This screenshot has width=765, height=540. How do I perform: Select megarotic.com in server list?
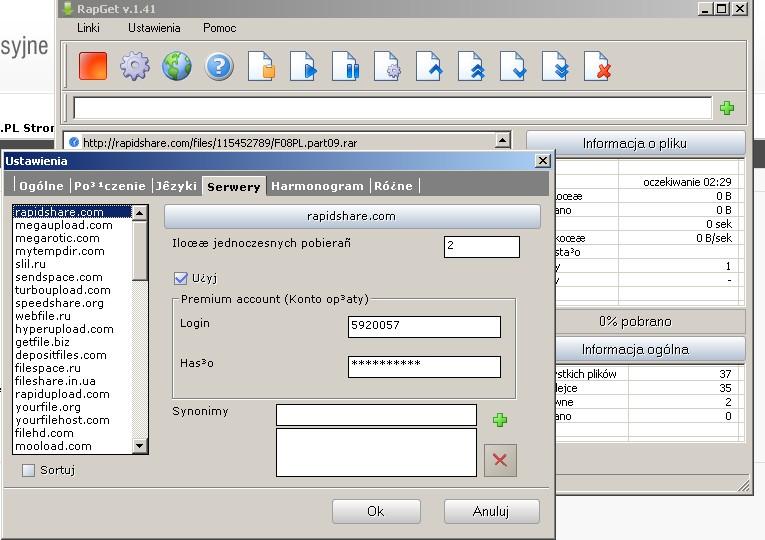point(72,238)
